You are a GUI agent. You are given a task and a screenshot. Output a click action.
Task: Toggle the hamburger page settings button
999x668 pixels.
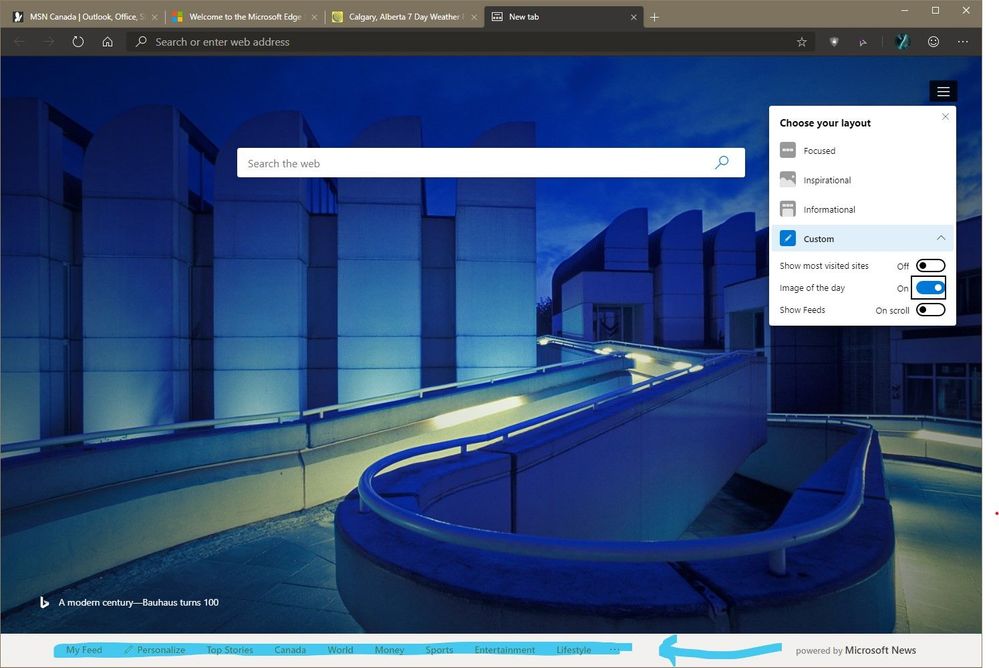[x=944, y=92]
